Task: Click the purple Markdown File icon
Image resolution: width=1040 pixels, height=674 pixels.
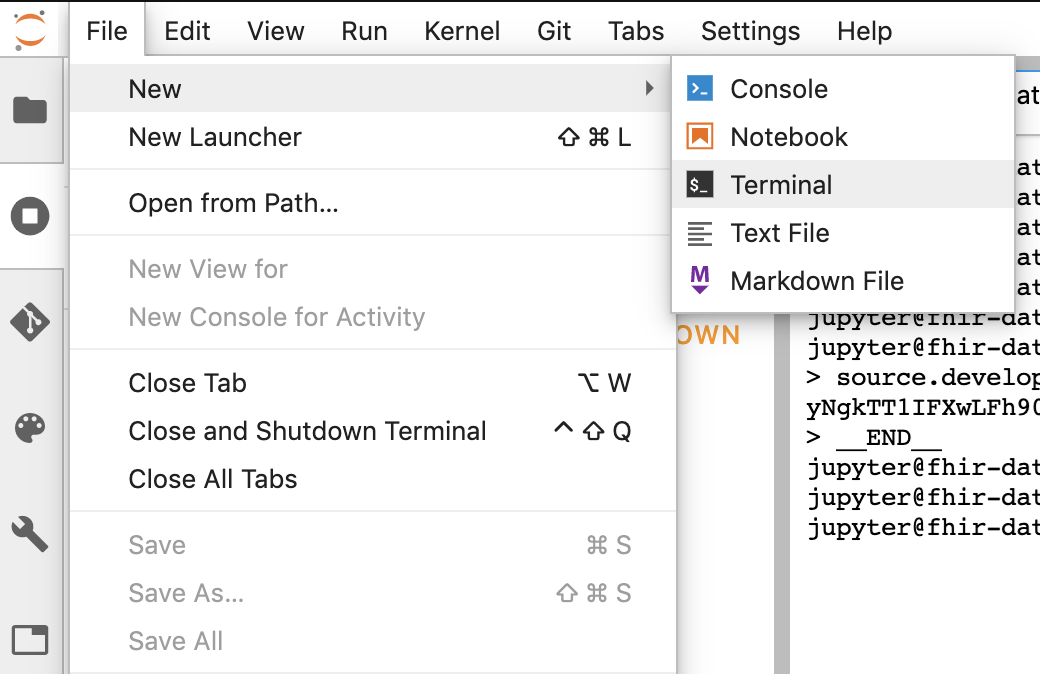Action: coord(700,281)
